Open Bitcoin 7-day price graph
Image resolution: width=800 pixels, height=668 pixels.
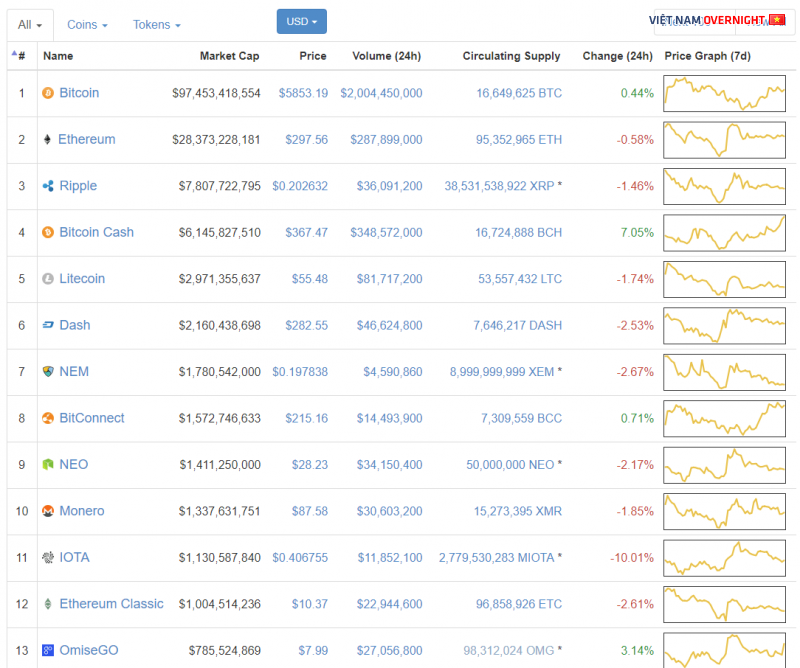pos(724,93)
